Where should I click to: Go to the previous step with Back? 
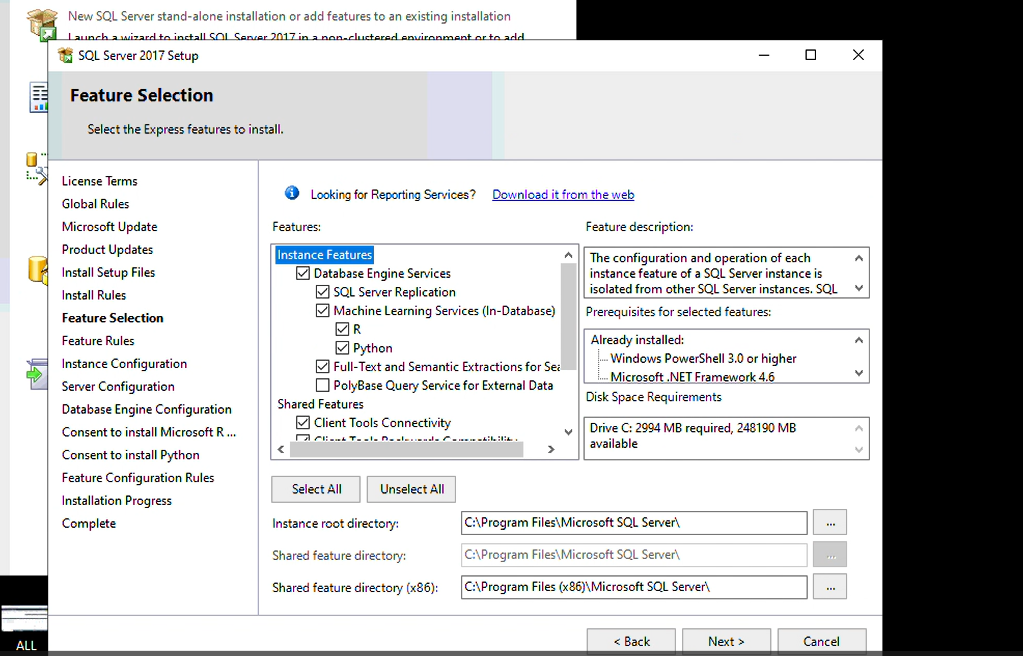click(632, 641)
